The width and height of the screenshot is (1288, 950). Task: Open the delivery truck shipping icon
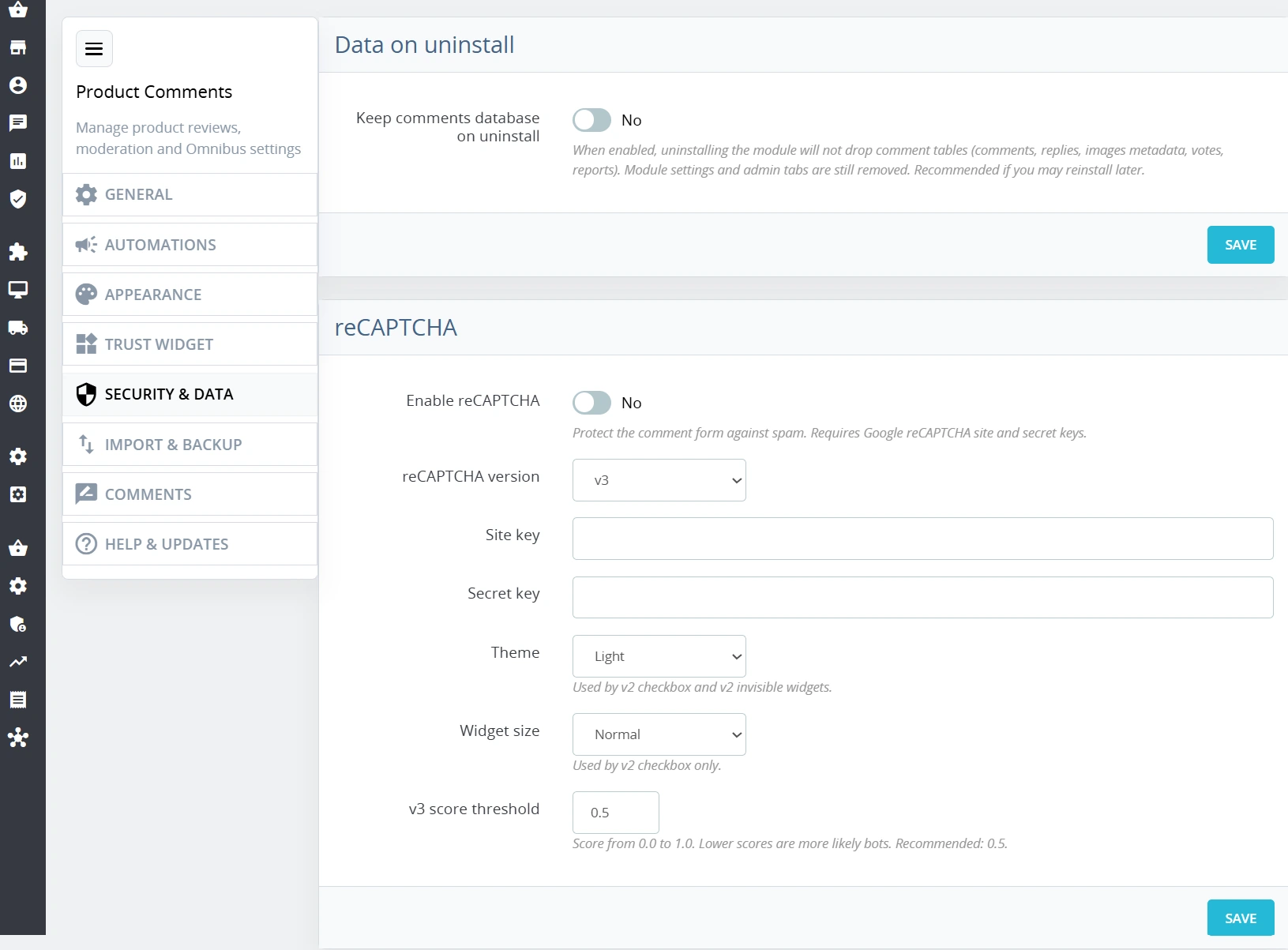(x=18, y=328)
